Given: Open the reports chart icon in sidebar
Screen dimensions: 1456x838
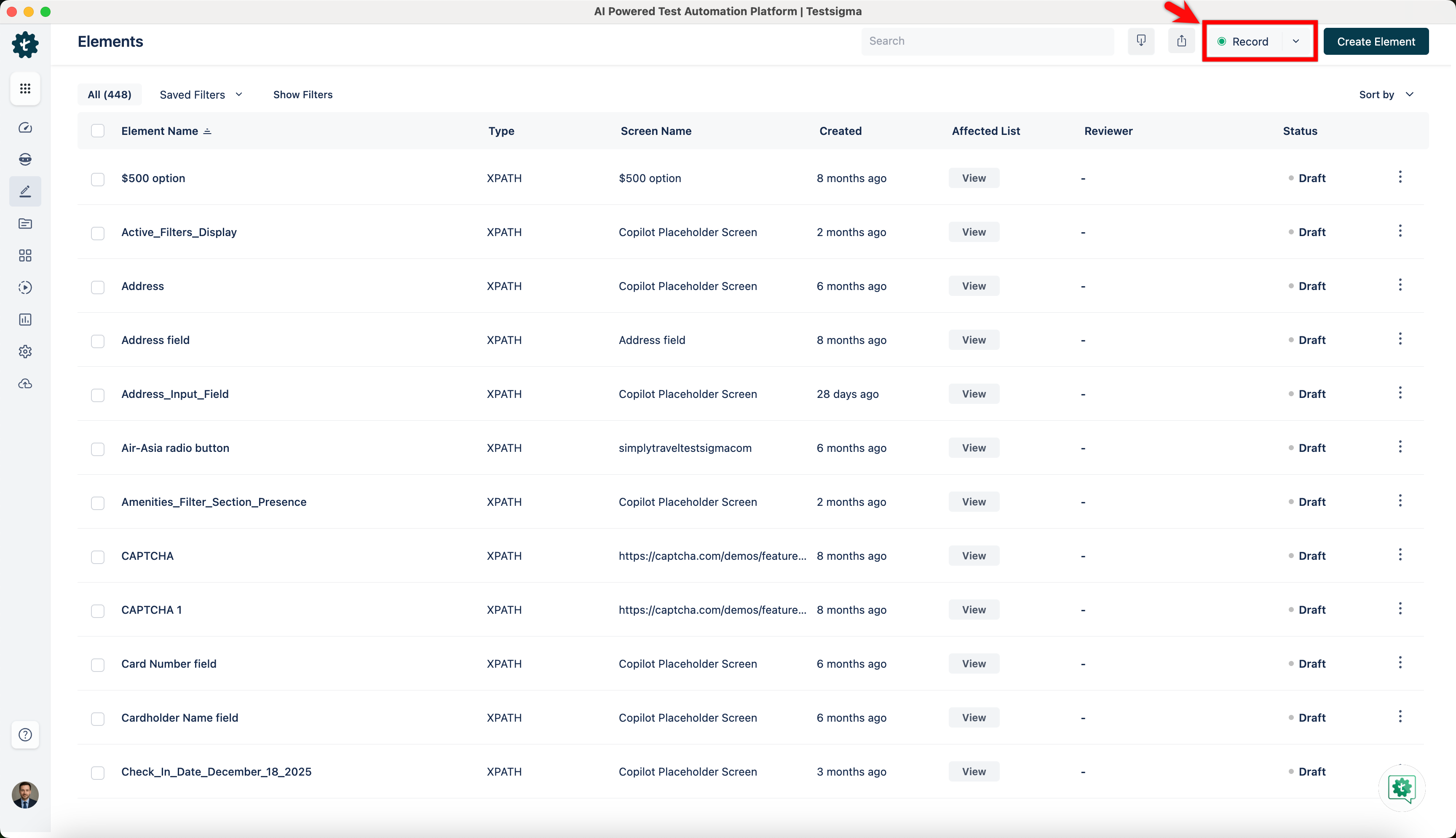Looking at the screenshot, I should point(25,320).
